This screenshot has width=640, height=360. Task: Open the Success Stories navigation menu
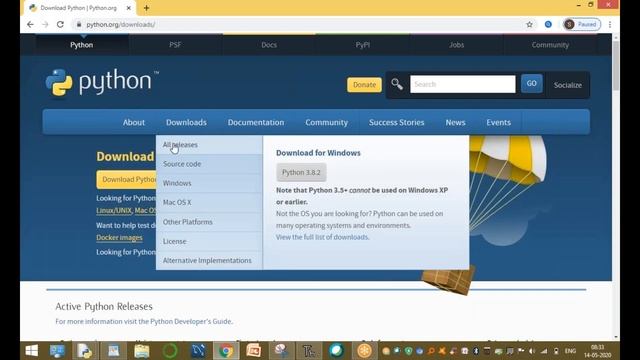397,122
